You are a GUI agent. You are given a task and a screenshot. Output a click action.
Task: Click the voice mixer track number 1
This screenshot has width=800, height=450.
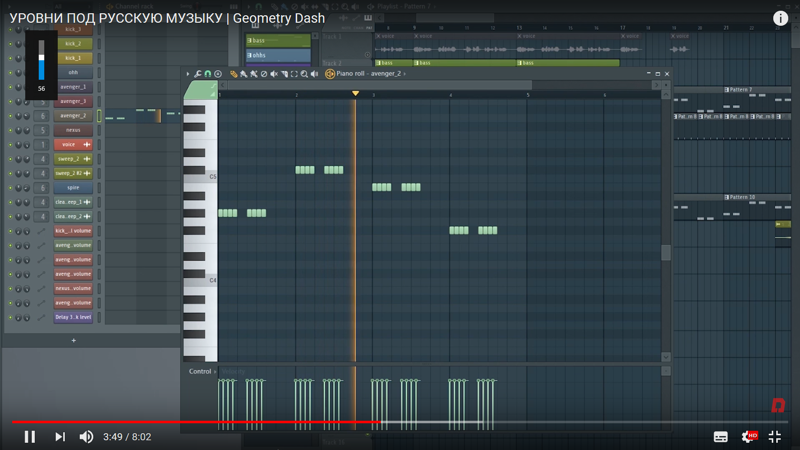(x=42, y=144)
